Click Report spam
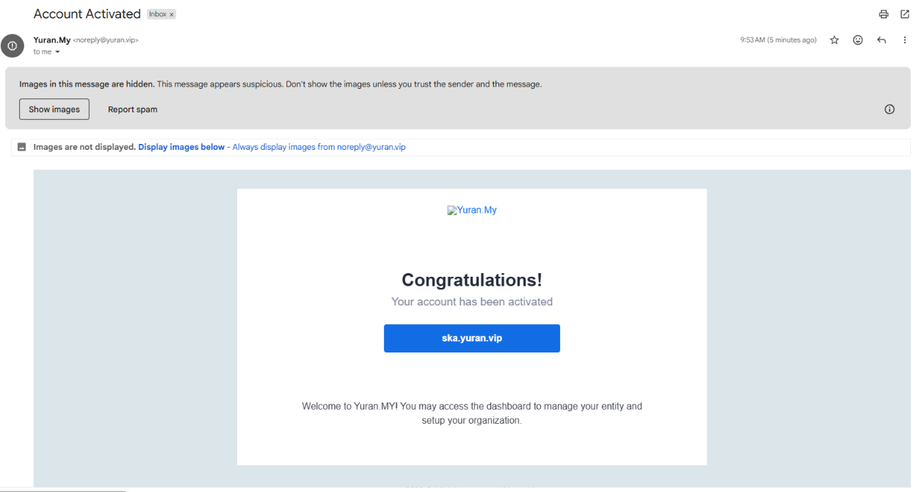The image size is (919, 492). 132,109
